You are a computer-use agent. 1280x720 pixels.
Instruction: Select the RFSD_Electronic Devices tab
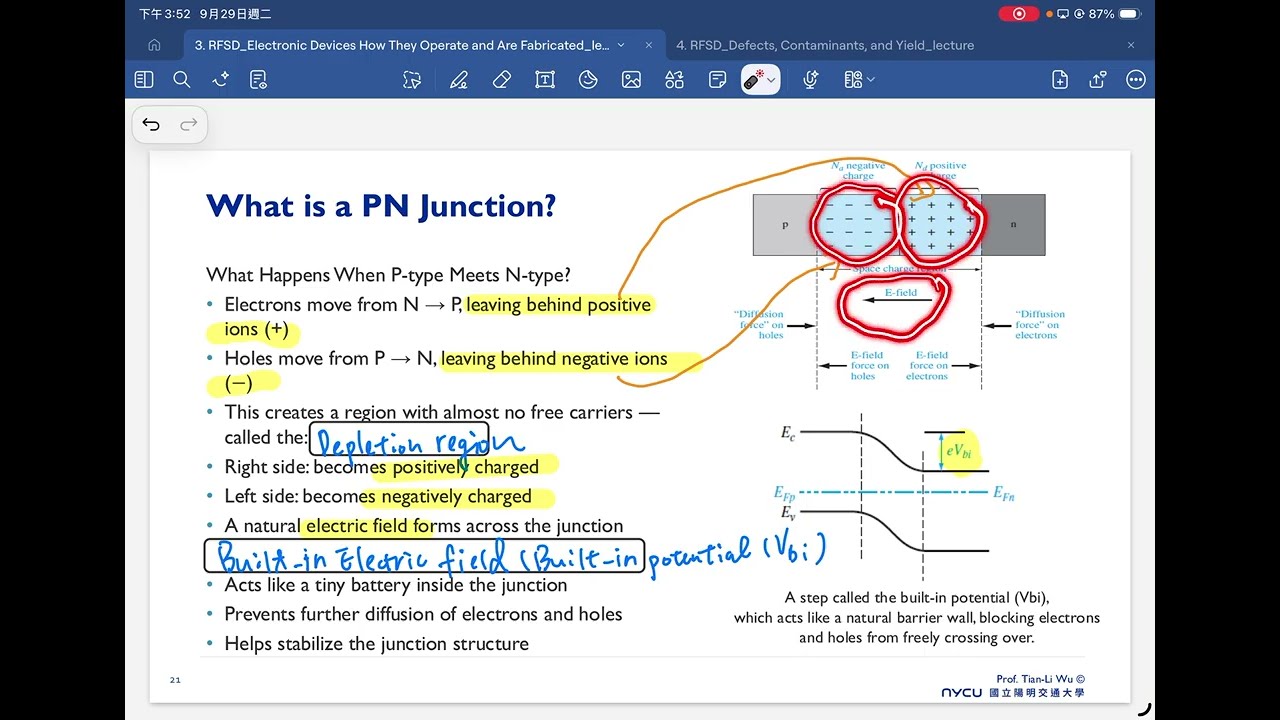coord(402,45)
